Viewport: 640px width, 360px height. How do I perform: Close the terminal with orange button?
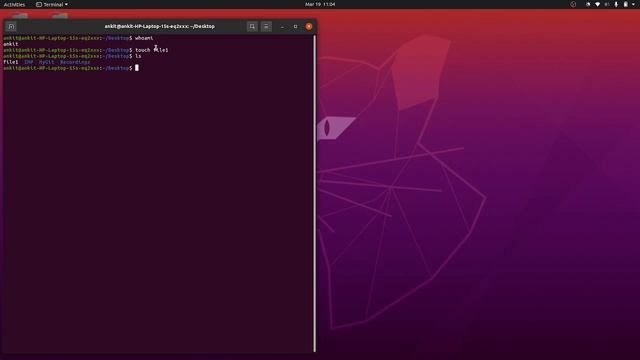click(x=309, y=27)
